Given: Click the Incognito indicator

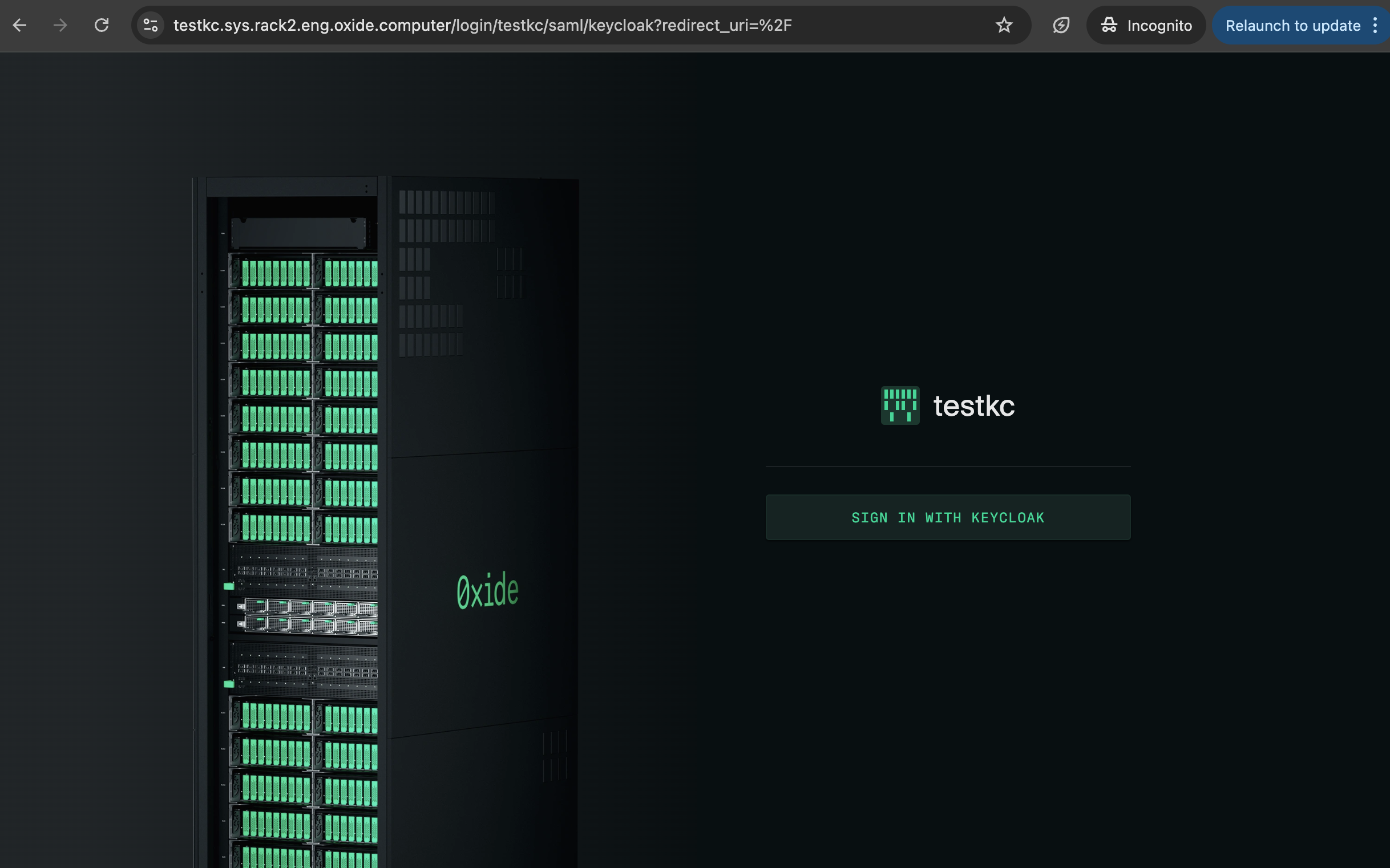Looking at the screenshot, I should [1159, 25].
